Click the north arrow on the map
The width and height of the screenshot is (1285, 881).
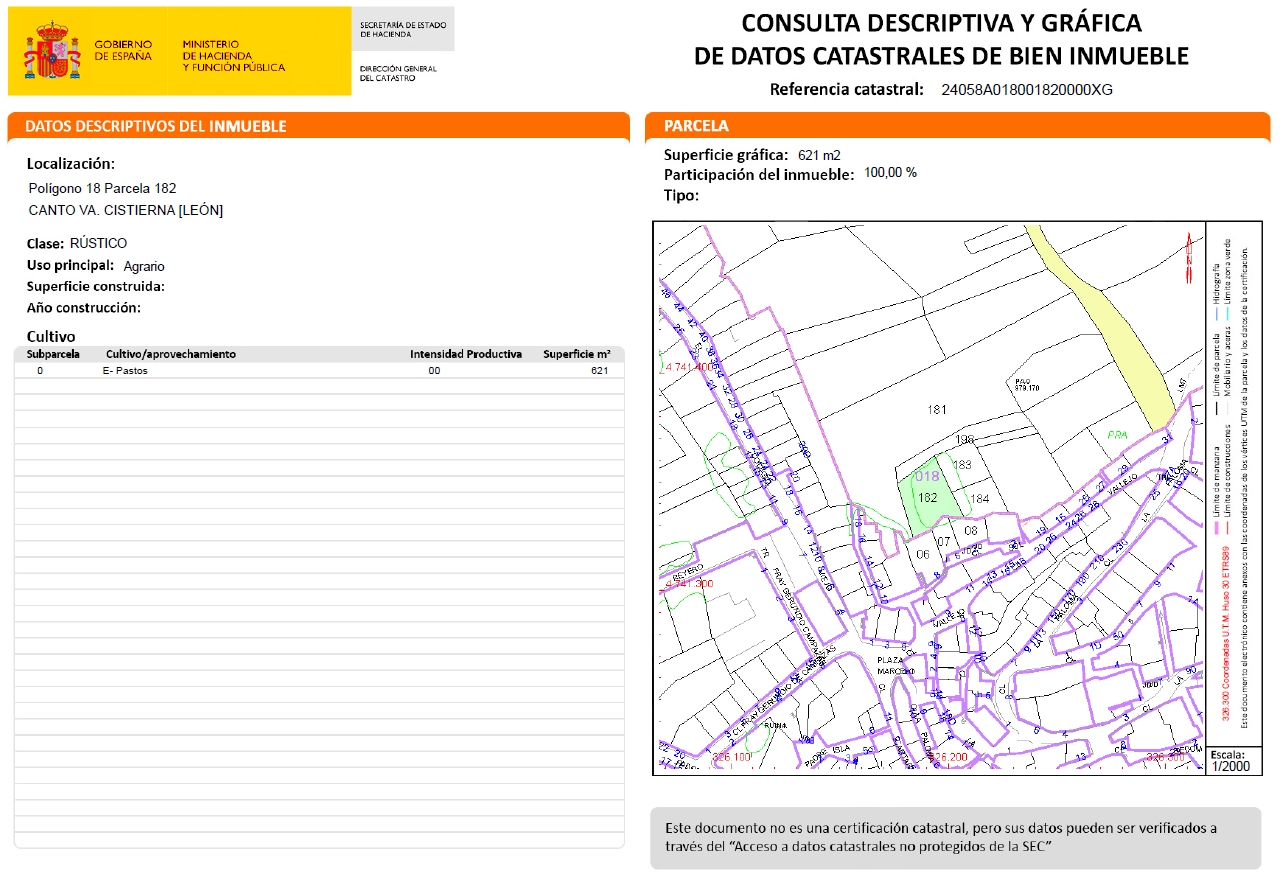pyautogui.click(x=1190, y=256)
